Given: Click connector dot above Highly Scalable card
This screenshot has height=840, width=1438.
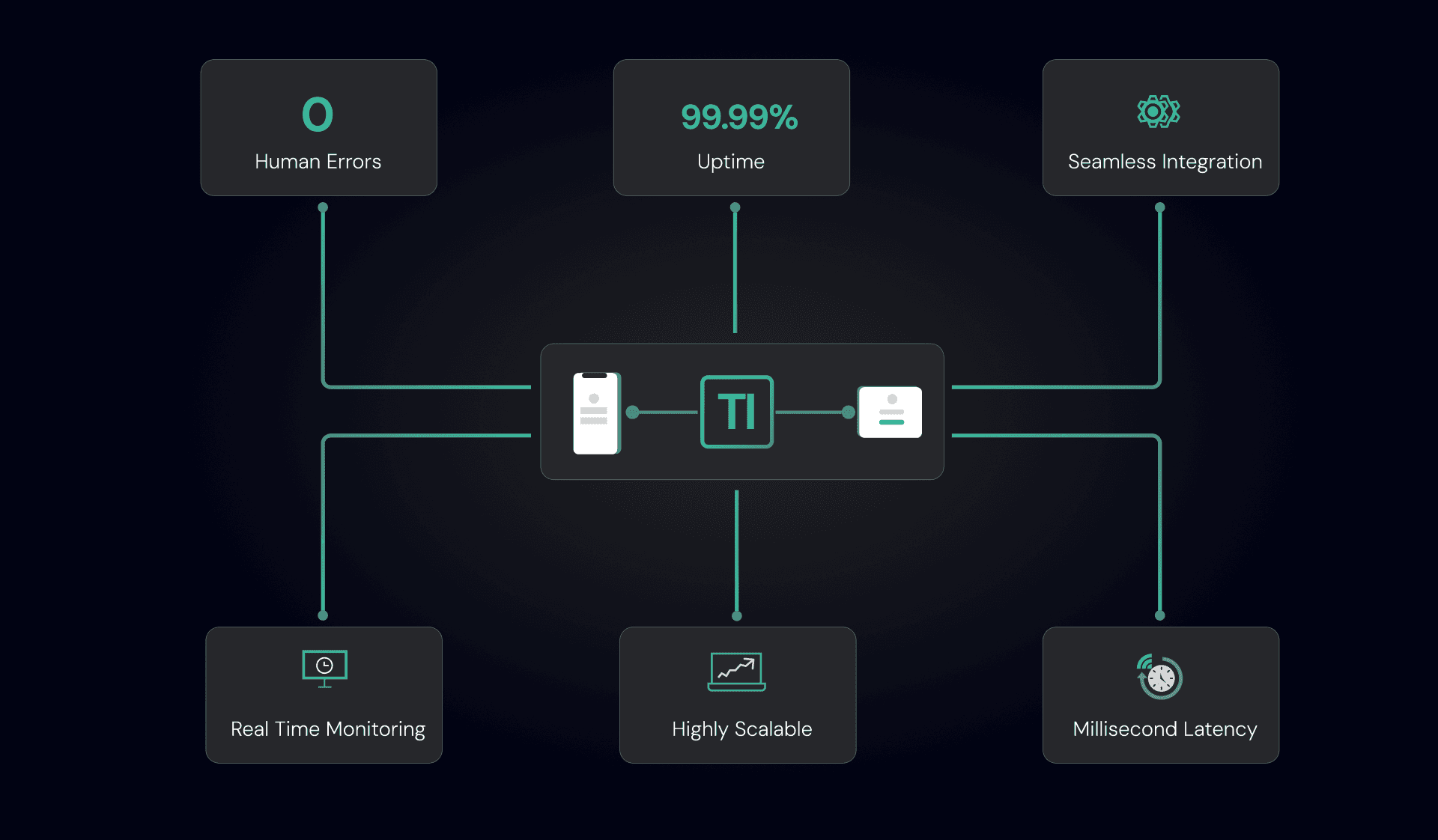Looking at the screenshot, I should pyautogui.click(x=737, y=615).
